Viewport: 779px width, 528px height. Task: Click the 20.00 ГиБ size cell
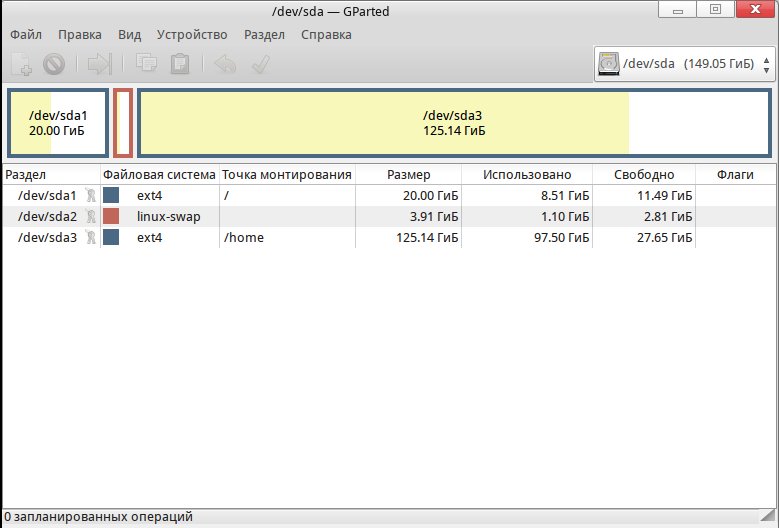(x=430, y=195)
